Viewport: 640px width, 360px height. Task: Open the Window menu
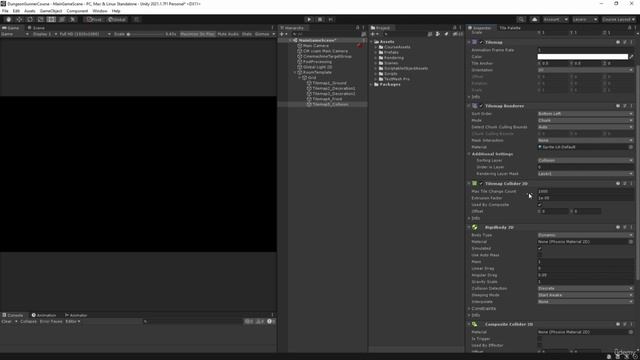pos(100,11)
